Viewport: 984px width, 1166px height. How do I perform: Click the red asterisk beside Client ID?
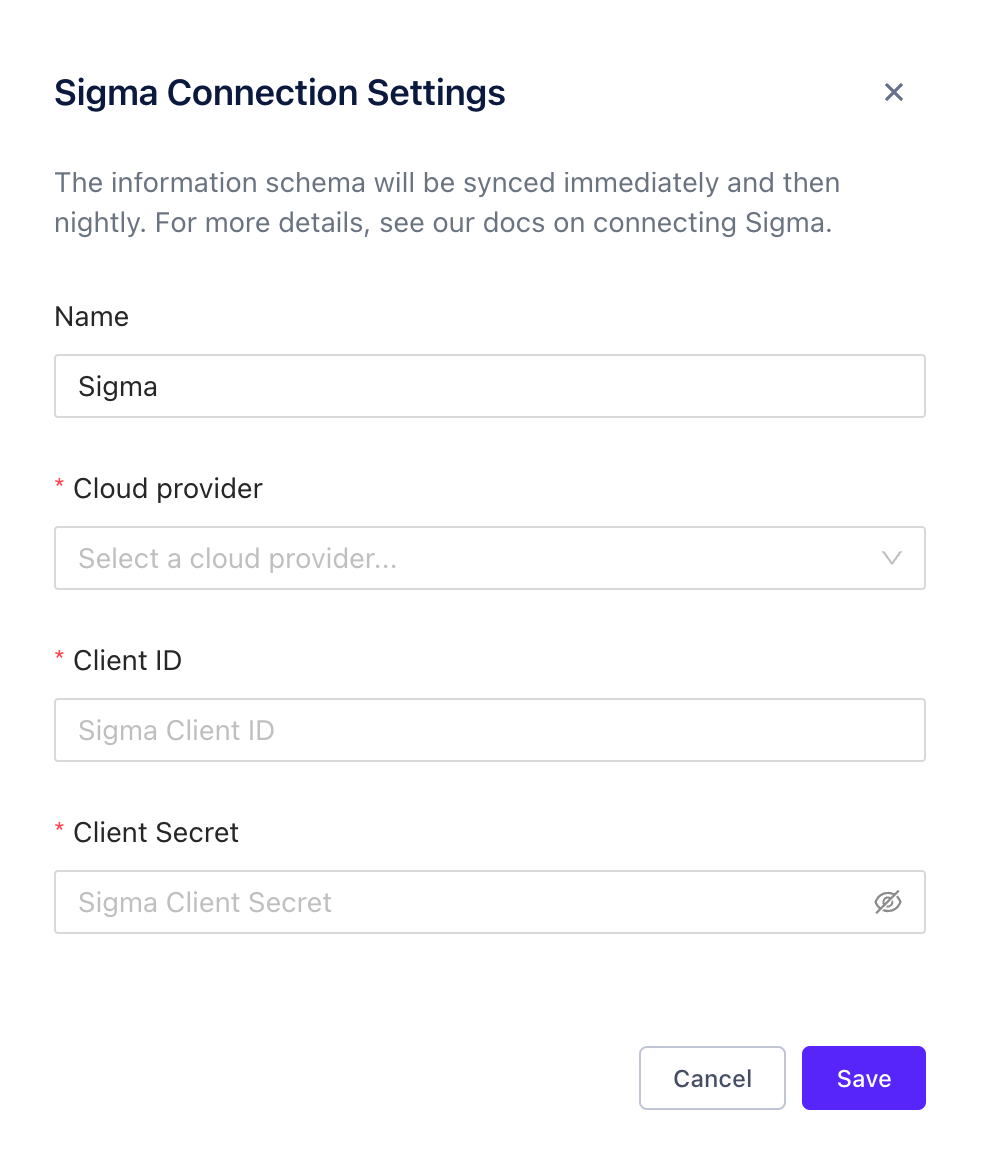coord(59,658)
